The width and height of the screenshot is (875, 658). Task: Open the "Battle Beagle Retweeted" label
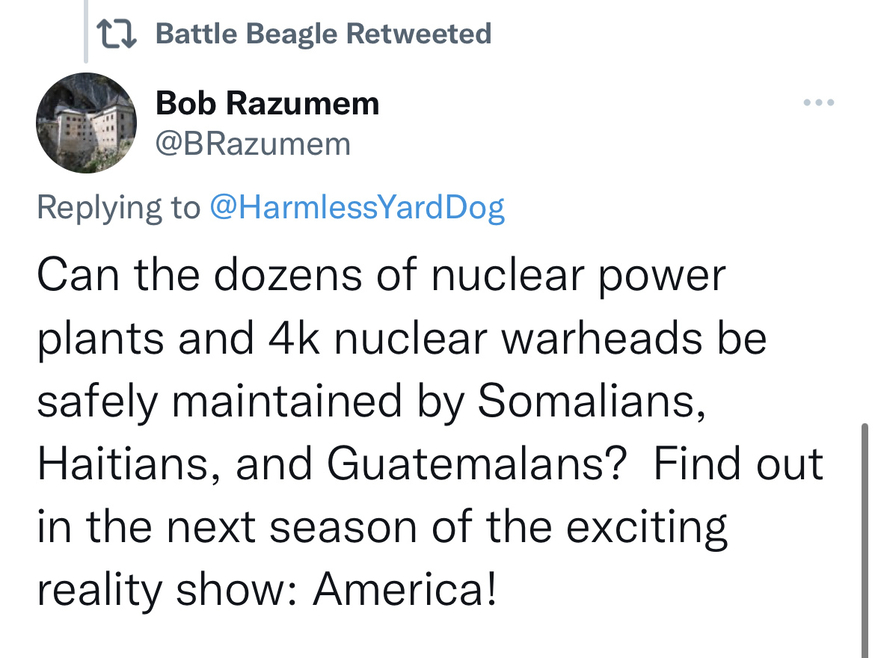point(324,34)
